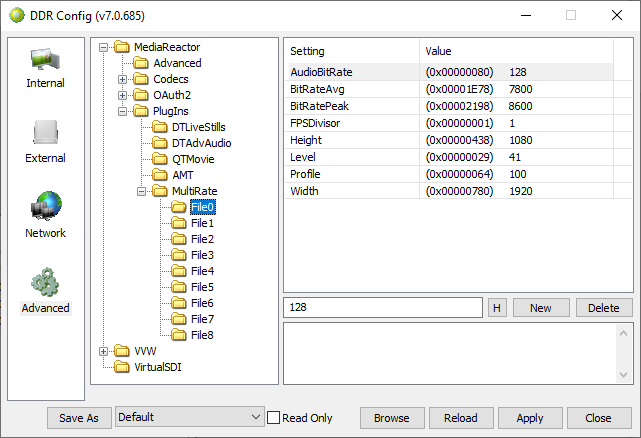Click the File6 folder icon
Screen dimensions: 641x438
point(179,303)
